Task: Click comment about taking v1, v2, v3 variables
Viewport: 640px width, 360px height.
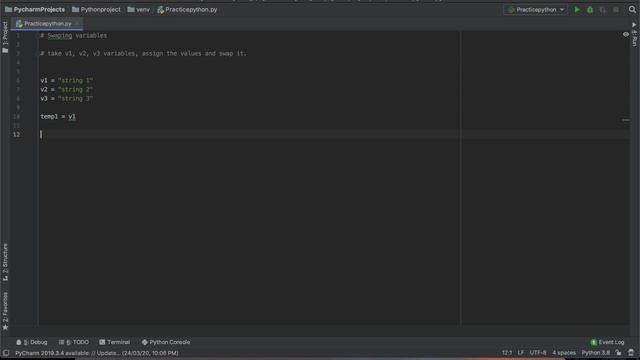Action: point(143,53)
